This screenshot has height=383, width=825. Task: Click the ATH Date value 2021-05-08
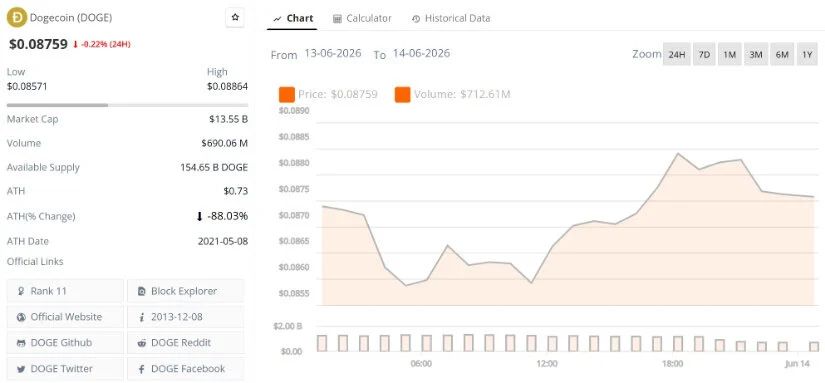point(223,241)
